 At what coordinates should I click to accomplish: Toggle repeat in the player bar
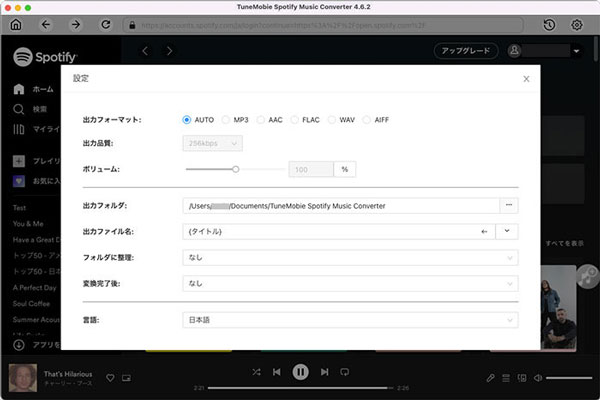(x=344, y=372)
